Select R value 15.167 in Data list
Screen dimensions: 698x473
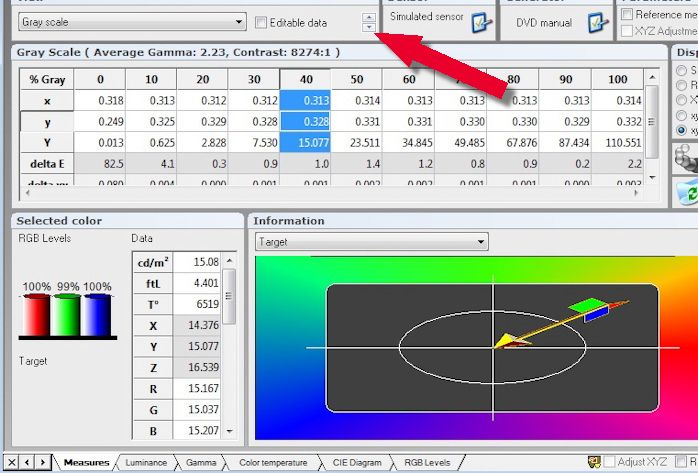pos(197,388)
